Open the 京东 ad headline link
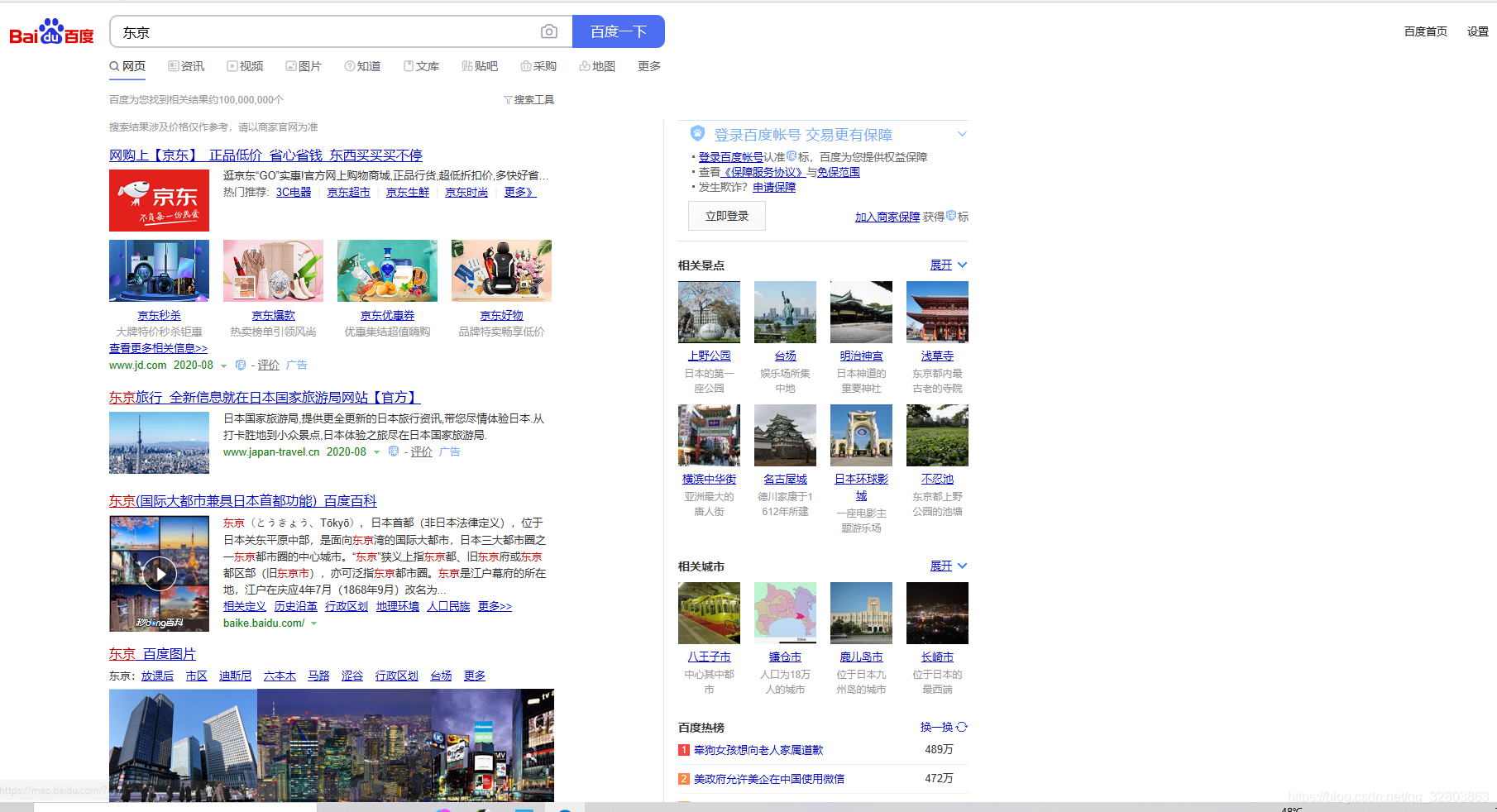The width and height of the screenshot is (1497, 812). point(265,155)
